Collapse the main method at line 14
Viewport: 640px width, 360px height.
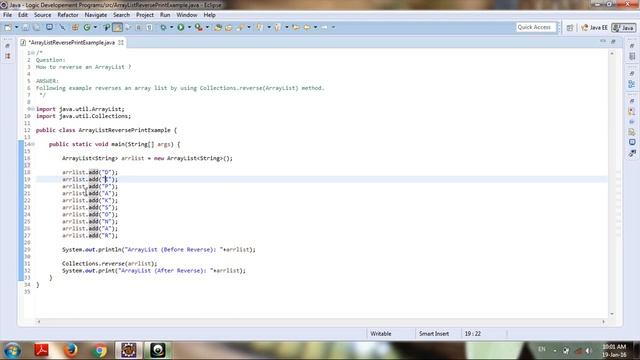click(x=33, y=144)
